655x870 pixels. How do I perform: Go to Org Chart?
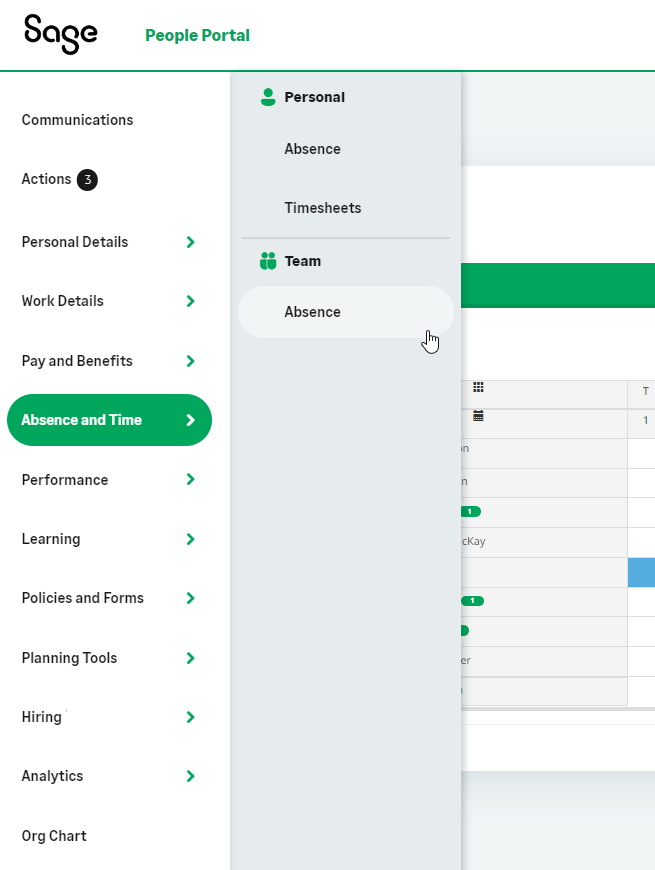54,836
